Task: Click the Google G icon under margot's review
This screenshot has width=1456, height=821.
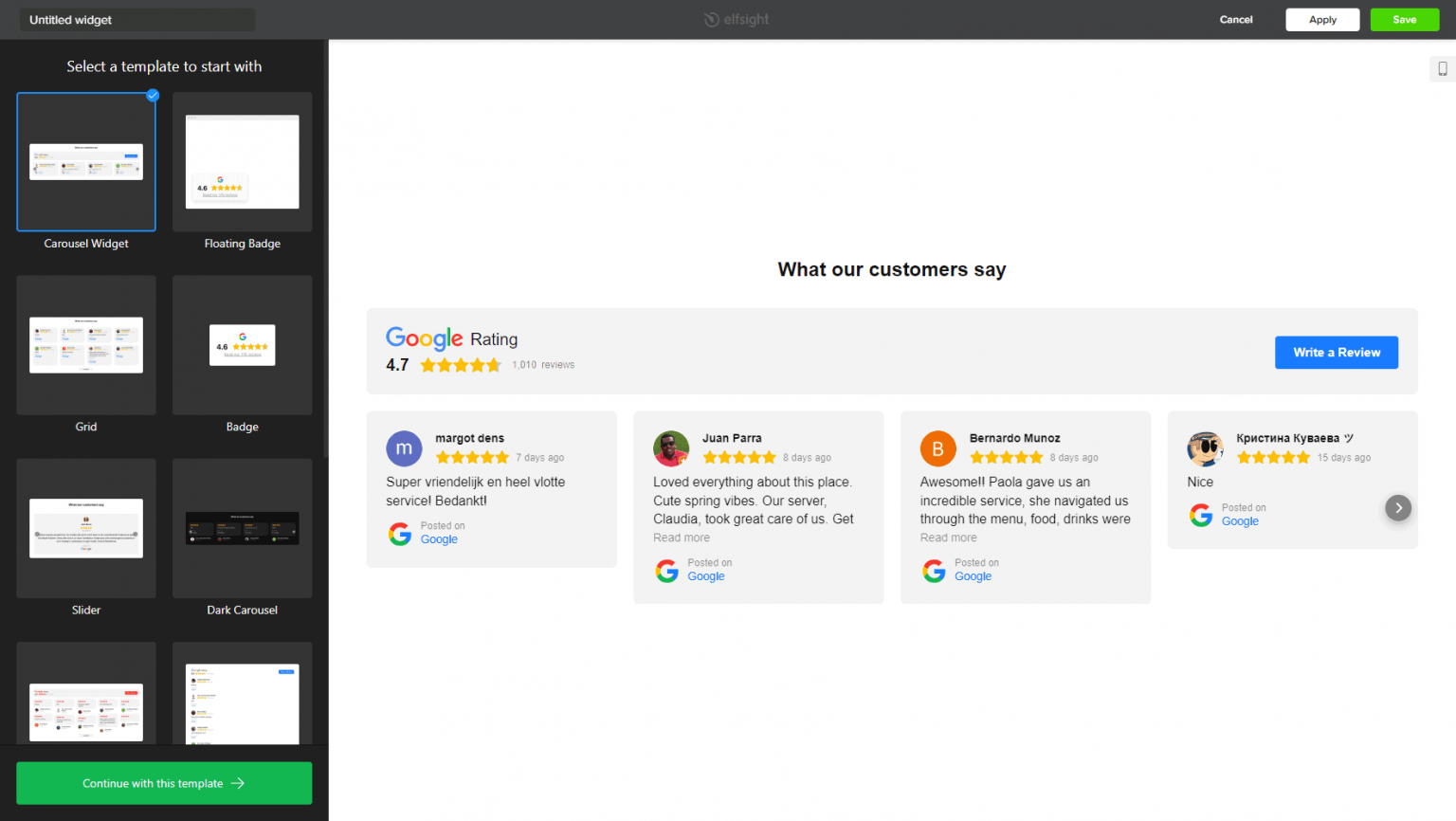Action: (399, 533)
